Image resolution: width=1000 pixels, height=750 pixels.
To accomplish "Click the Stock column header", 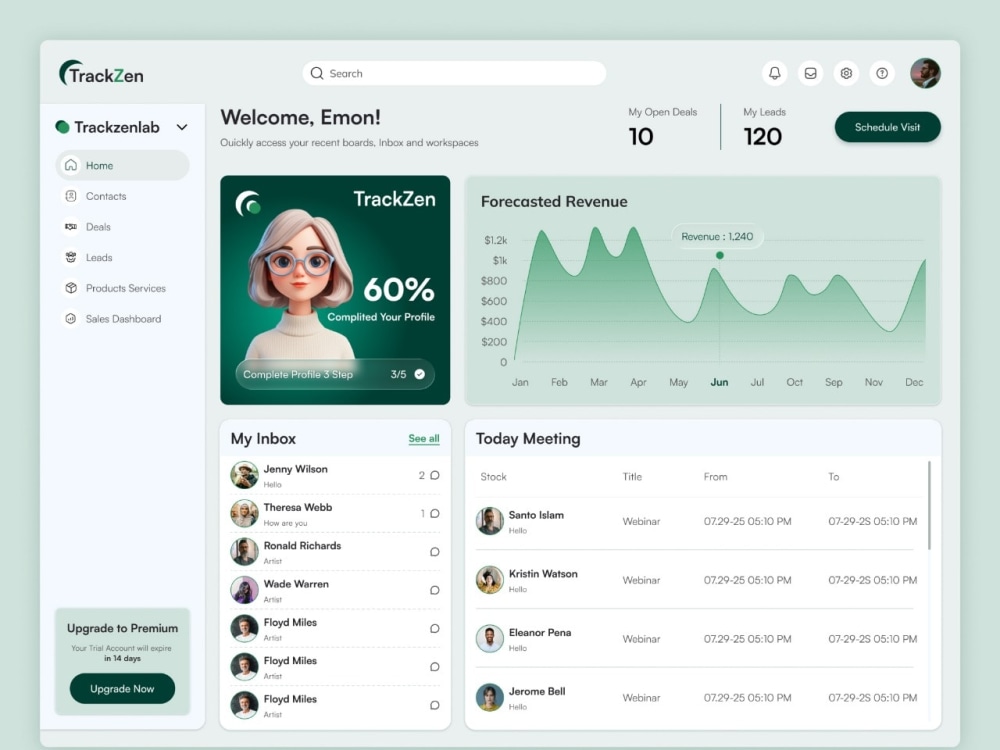I will (x=494, y=476).
